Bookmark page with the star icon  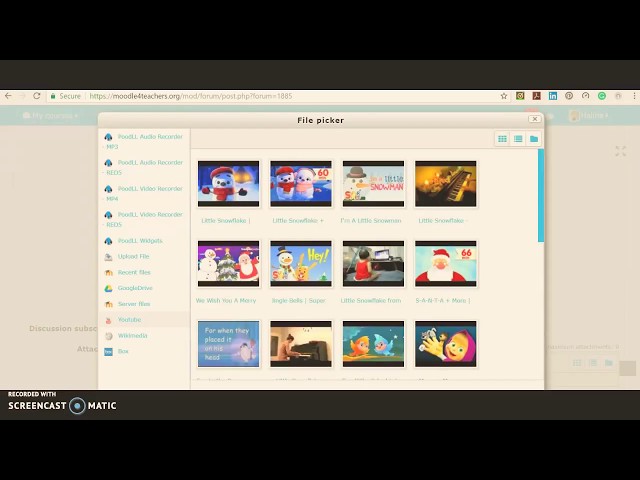point(504,96)
